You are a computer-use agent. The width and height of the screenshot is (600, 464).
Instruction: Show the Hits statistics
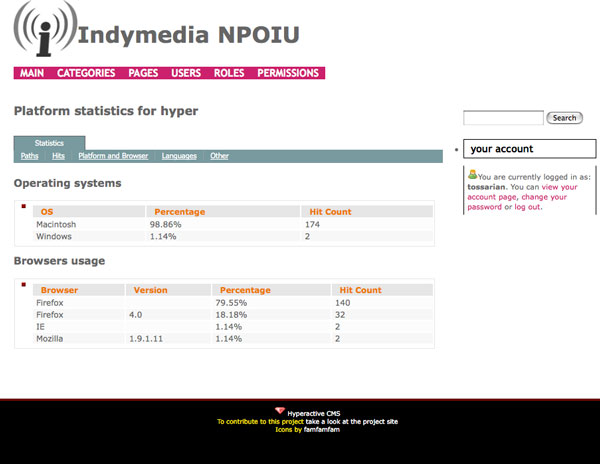click(58, 156)
